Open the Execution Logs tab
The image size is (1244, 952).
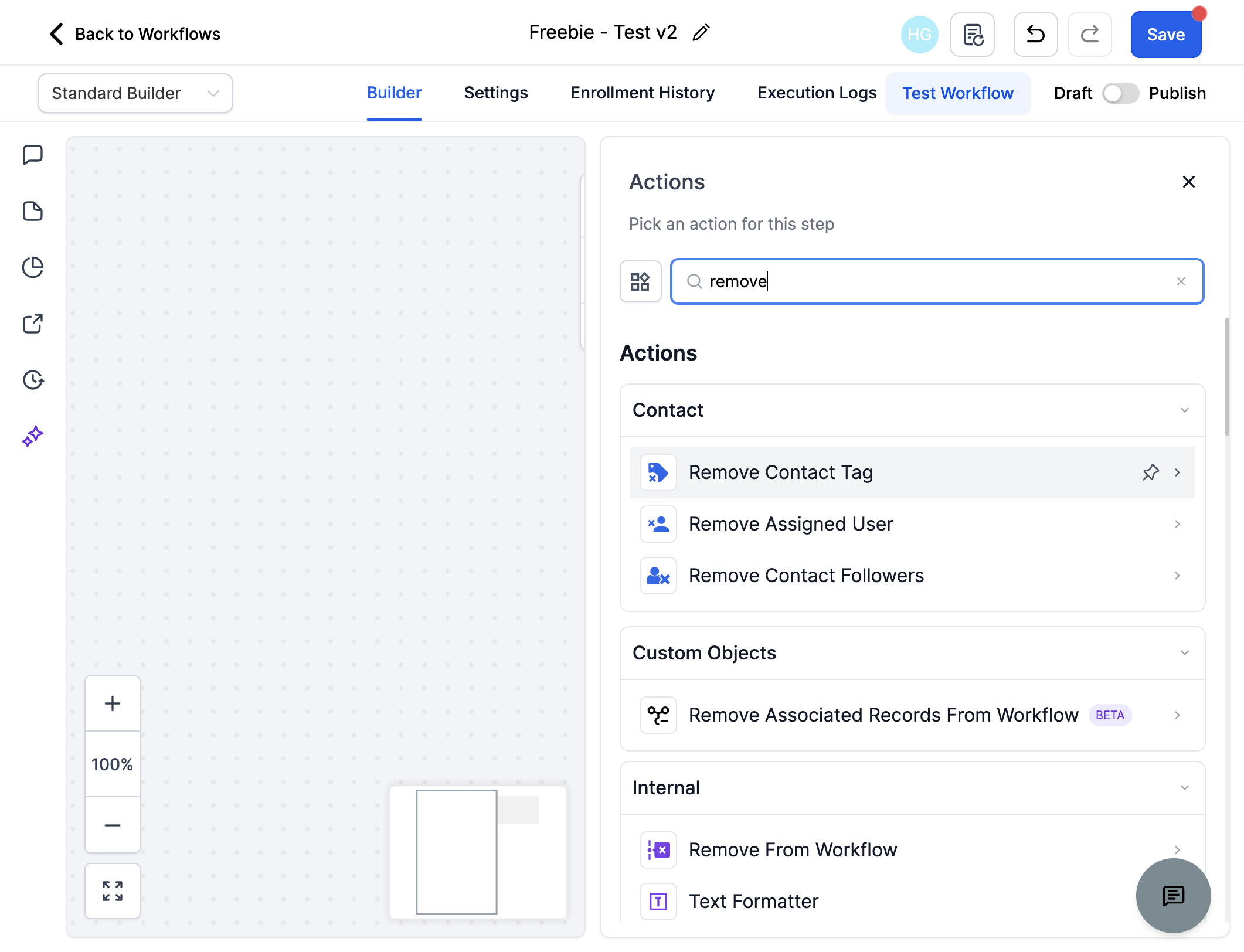[817, 93]
